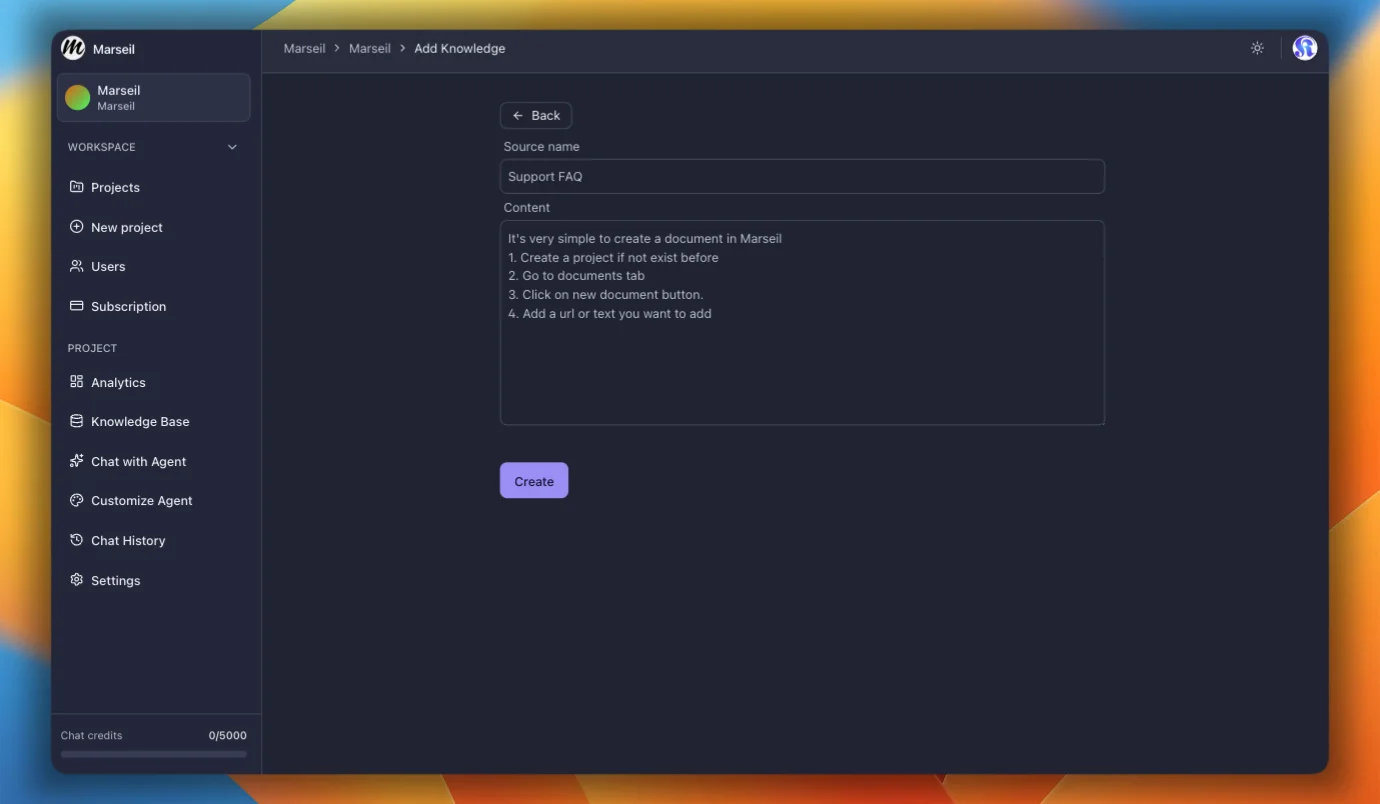This screenshot has height=804, width=1380.
Task: Click the 0/5000 credits counter
Action: (228, 735)
